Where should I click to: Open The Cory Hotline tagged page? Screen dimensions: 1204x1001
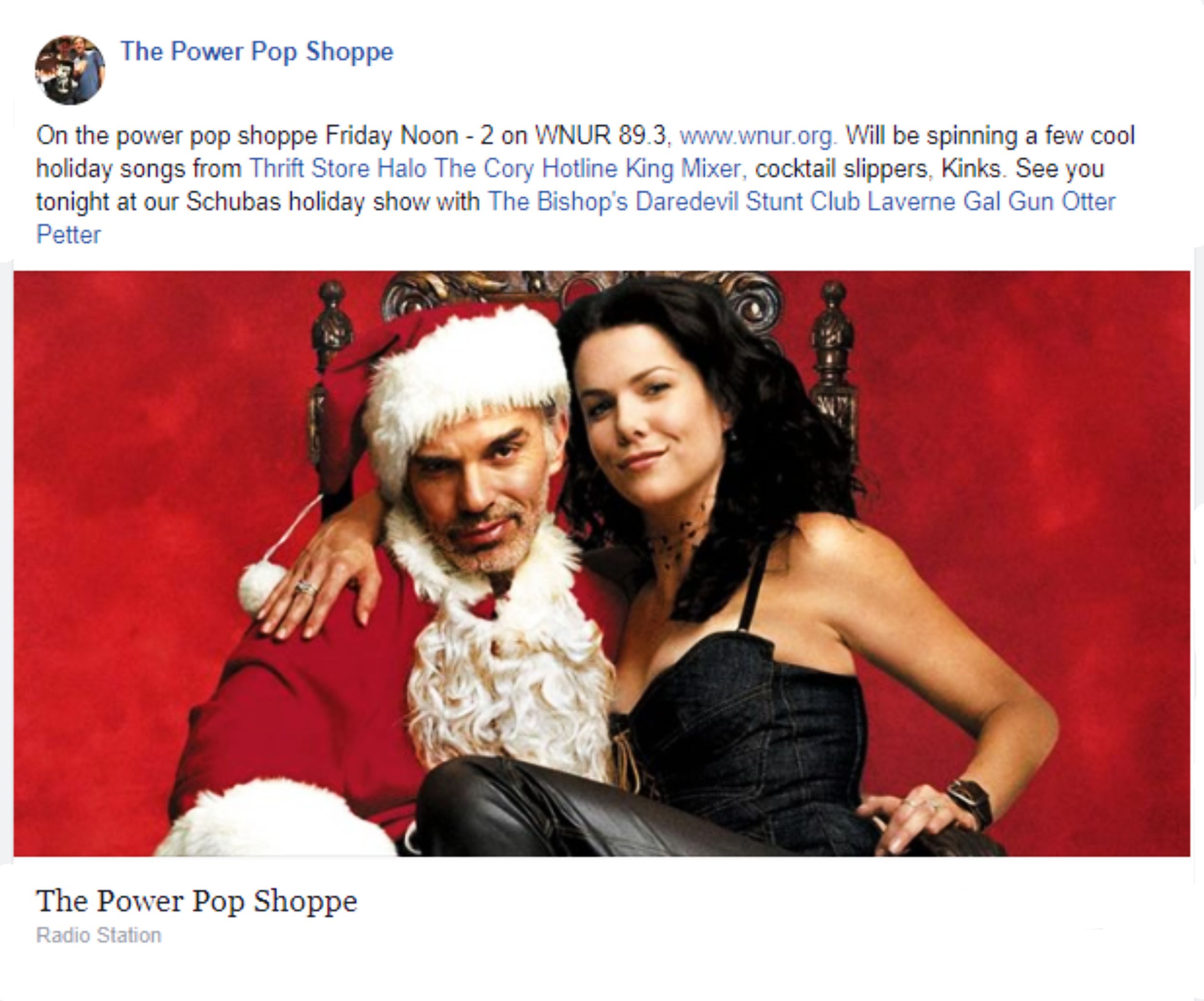526,169
